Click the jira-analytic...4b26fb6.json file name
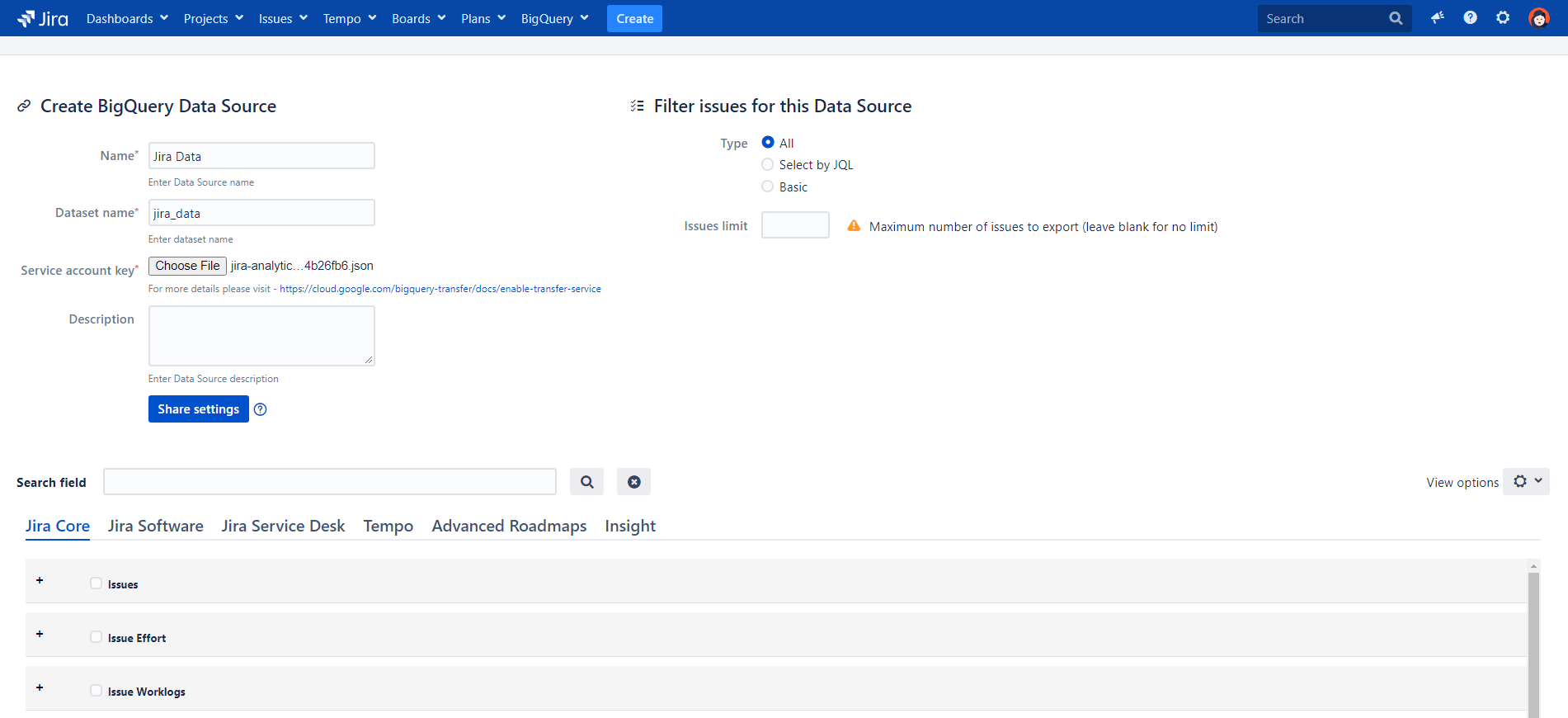1568x718 pixels. [302, 266]
